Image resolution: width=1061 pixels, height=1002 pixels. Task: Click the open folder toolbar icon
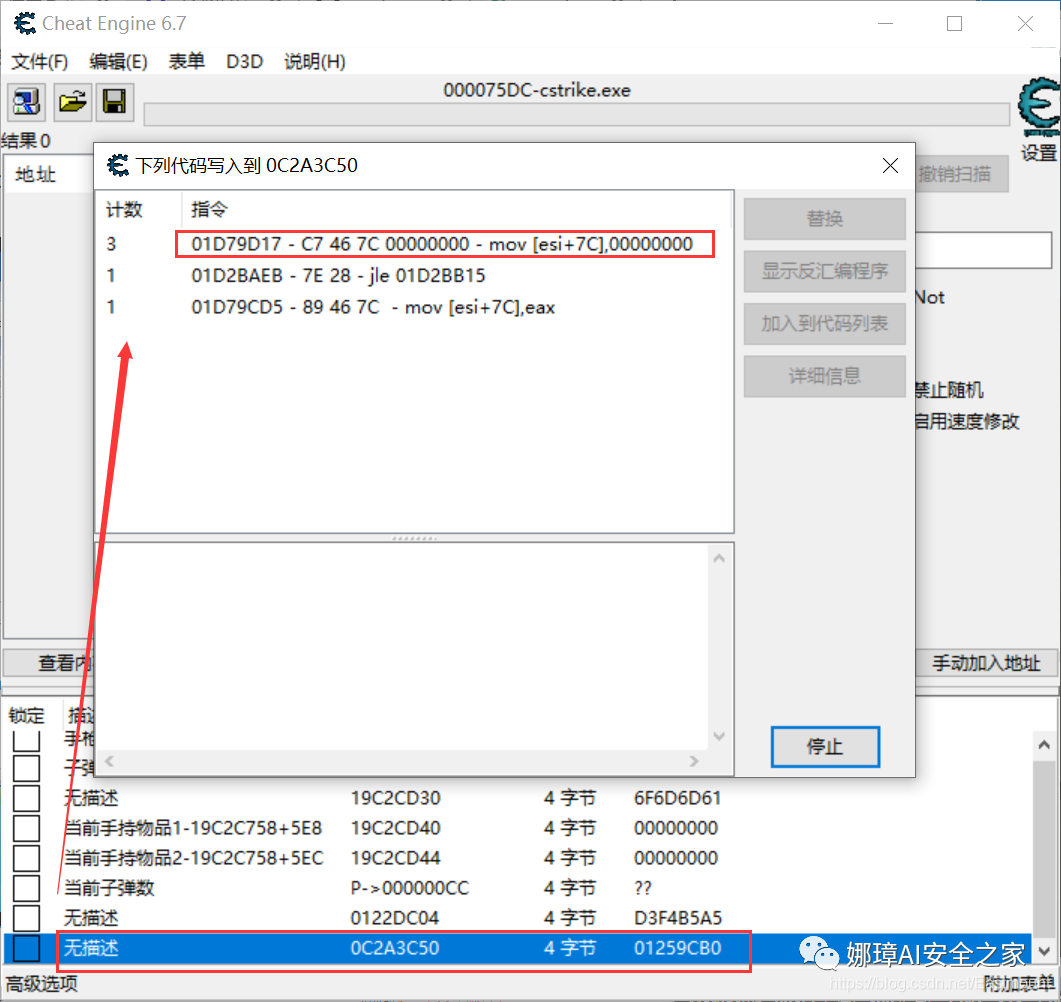72,102
